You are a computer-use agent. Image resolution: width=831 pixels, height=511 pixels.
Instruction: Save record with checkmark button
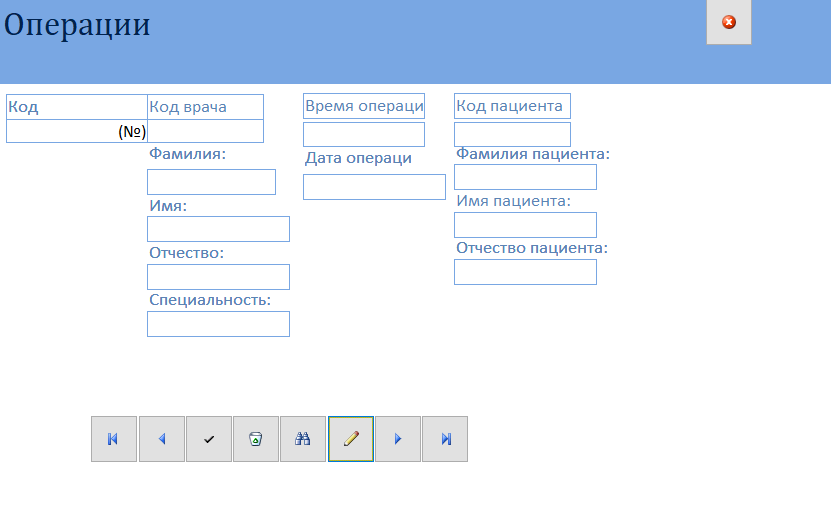tap(209, 439)
